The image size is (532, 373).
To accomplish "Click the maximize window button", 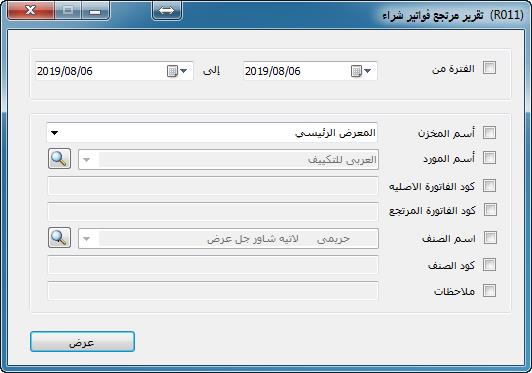I will (x=68, y=10).
